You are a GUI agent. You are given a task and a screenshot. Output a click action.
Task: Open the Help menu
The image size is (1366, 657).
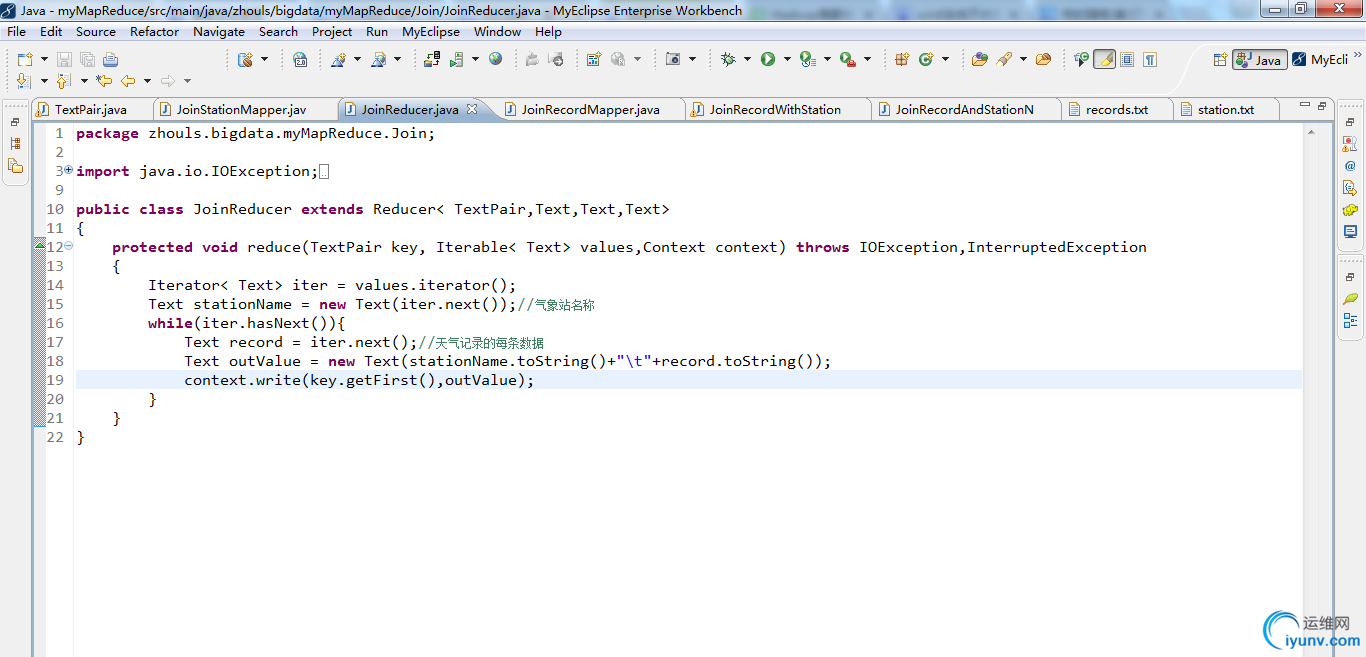coord(548,31)
